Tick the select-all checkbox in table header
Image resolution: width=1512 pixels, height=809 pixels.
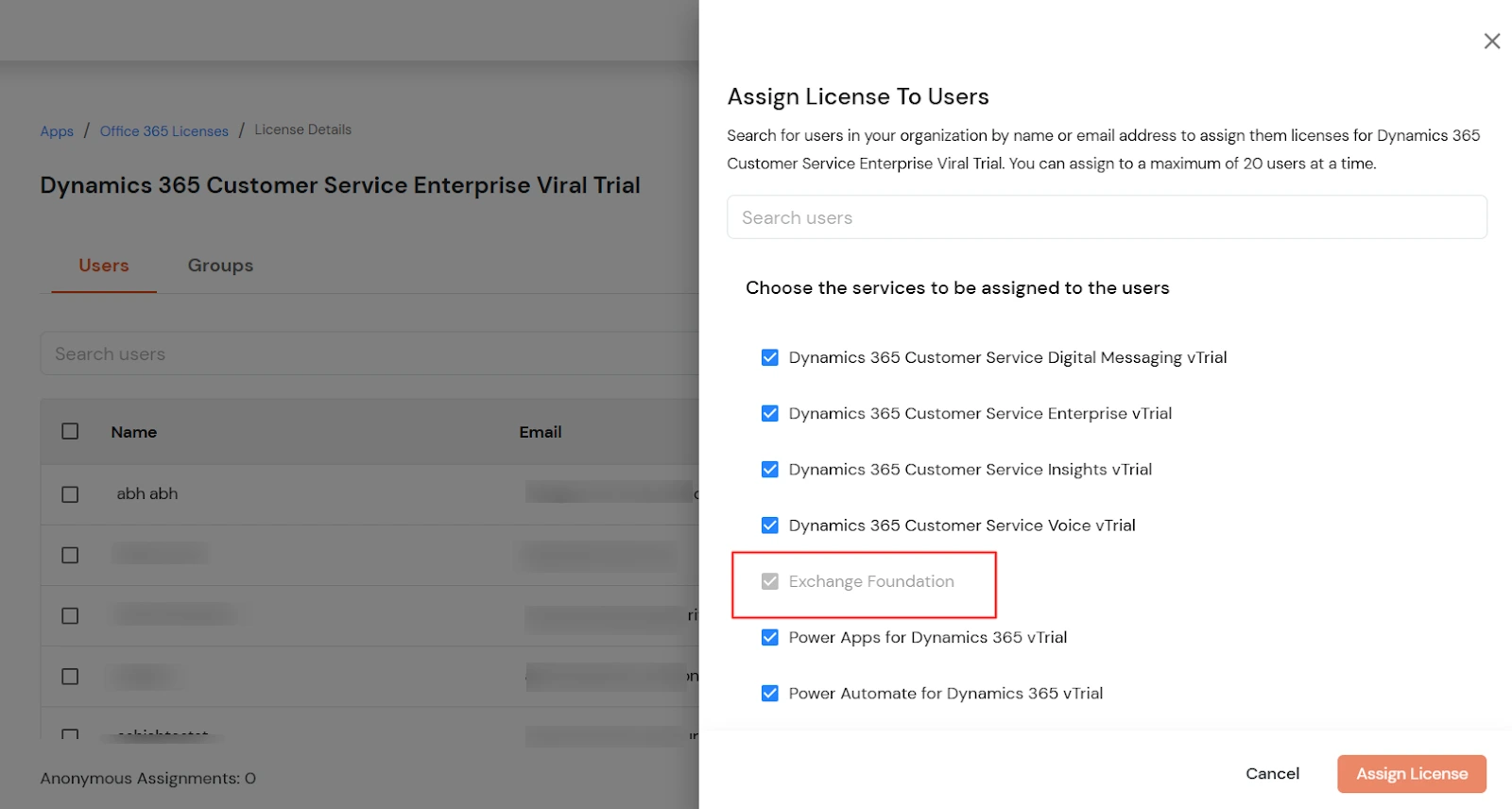70,431
